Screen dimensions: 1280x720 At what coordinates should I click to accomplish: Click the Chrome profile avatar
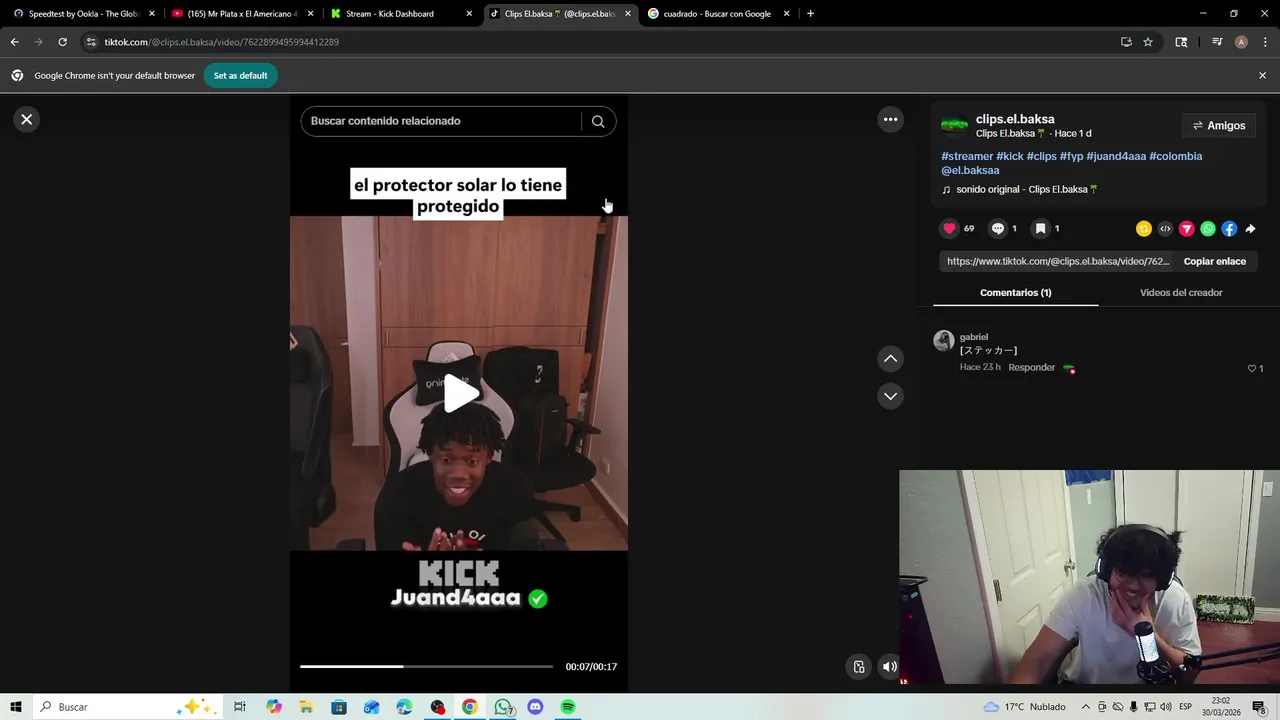tap(1241, 42)
